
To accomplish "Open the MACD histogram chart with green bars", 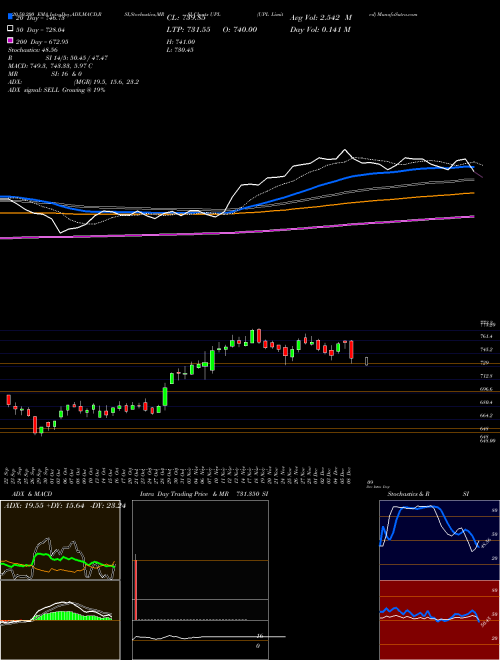I will pos(60,620).
